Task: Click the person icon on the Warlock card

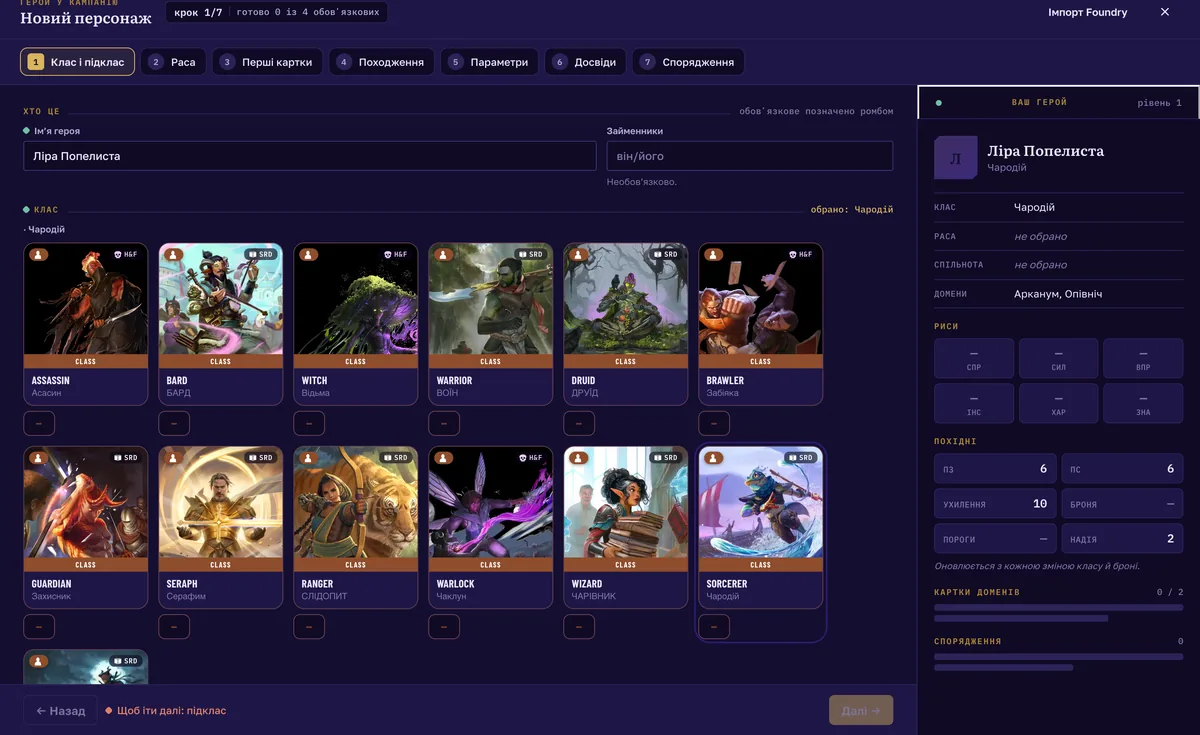Action: (x=444, y=458)
